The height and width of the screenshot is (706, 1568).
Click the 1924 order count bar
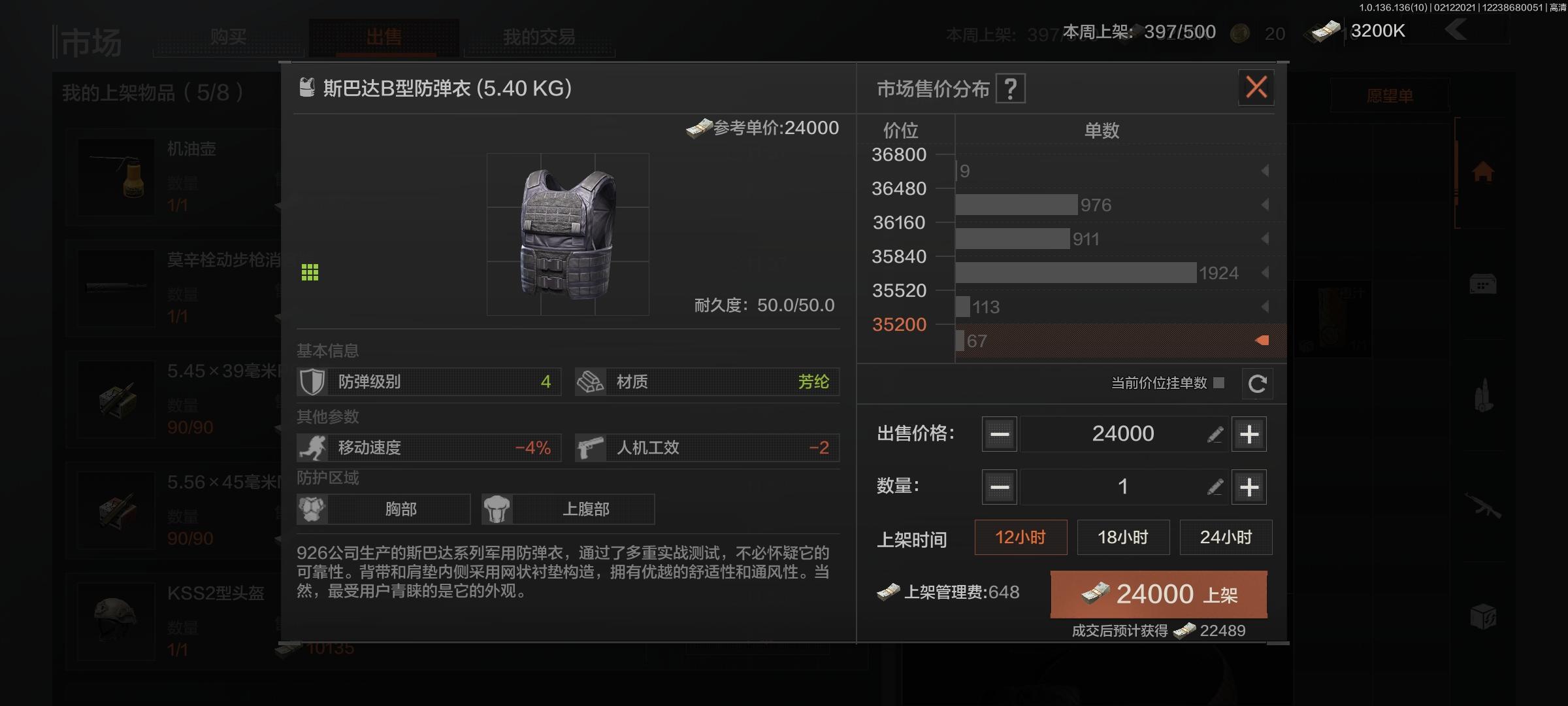1076,273
